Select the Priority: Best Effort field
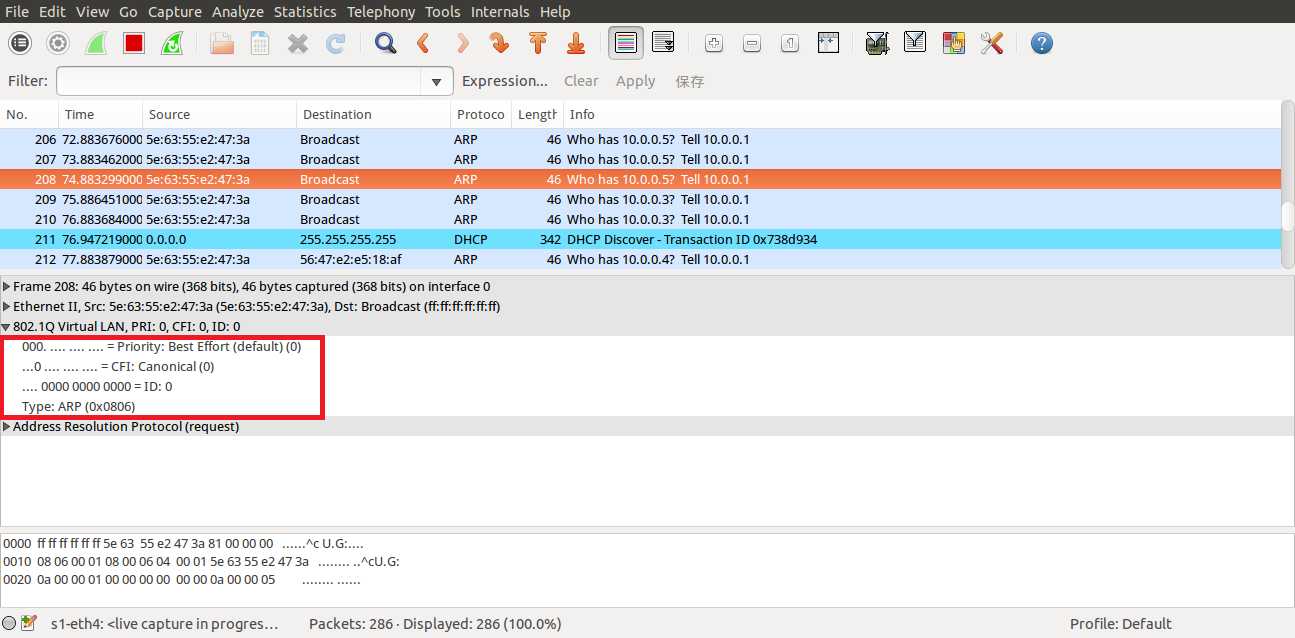 pyautogui.click(x=161, y=346)
